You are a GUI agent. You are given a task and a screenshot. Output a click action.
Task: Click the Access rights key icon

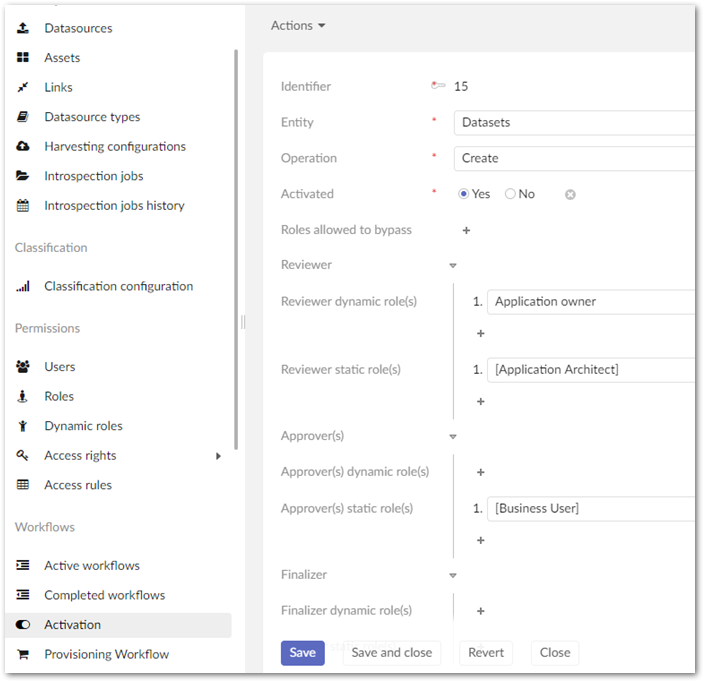(23, 456)
